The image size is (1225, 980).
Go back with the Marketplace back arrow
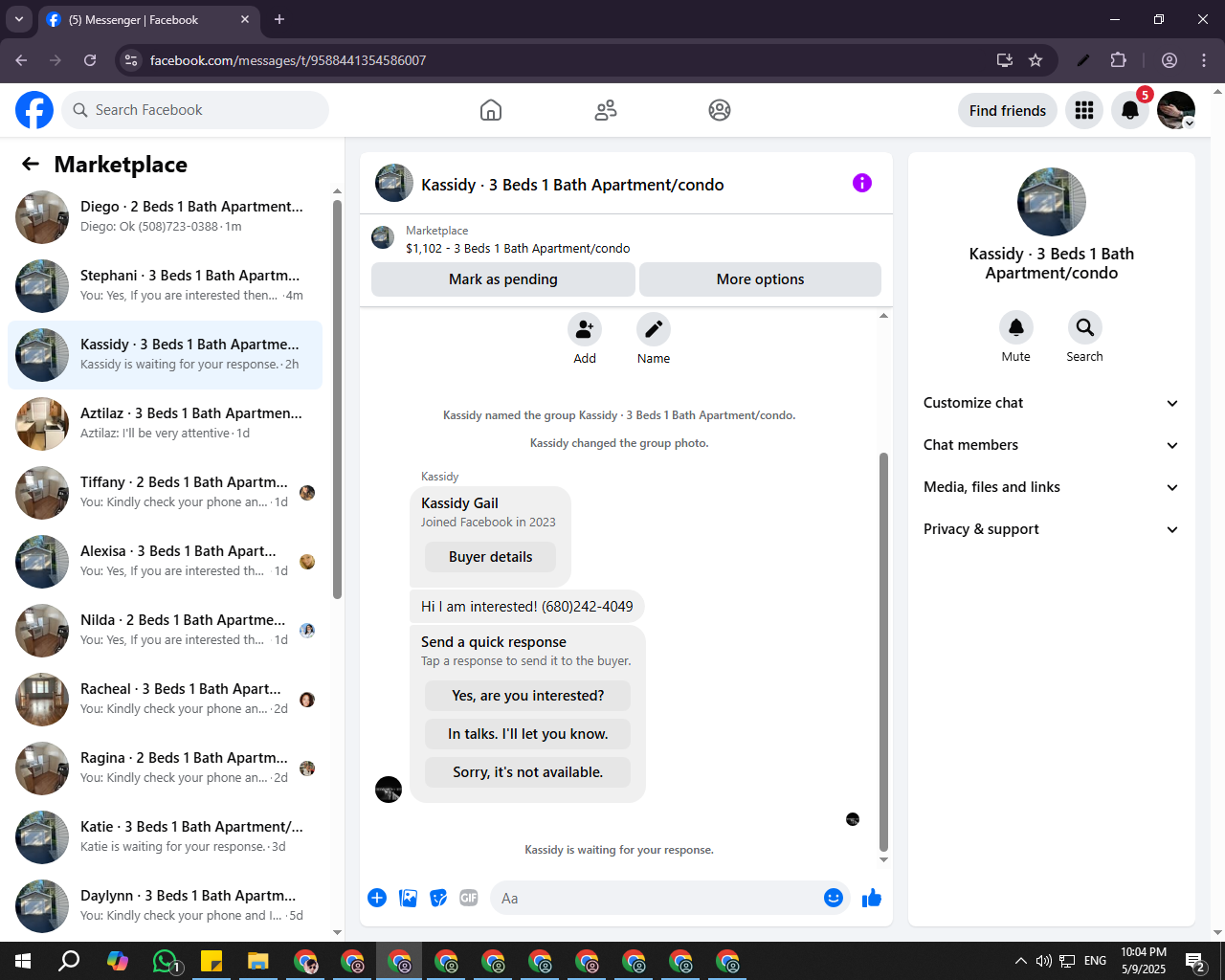click(31, 164)
